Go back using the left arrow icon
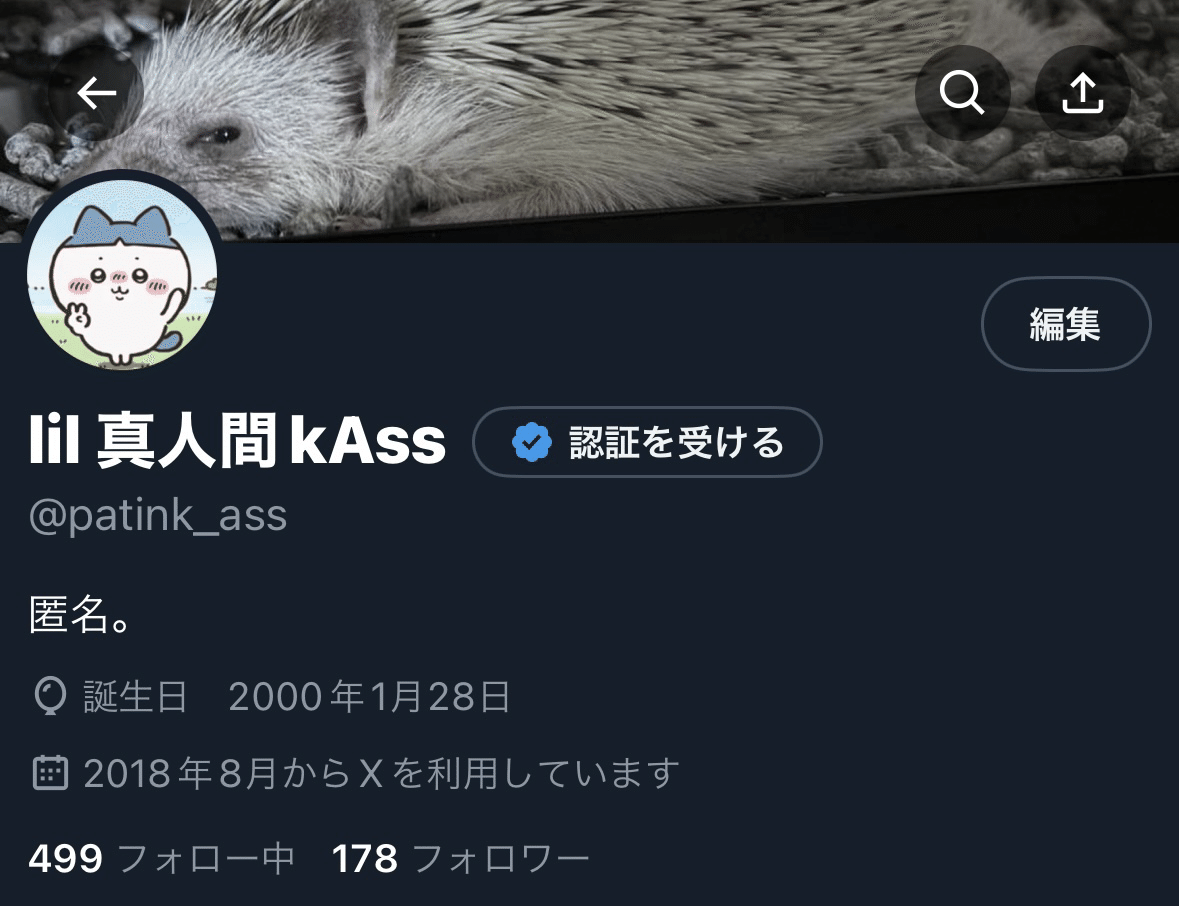The image size is (1179, 906). (96, 93)
